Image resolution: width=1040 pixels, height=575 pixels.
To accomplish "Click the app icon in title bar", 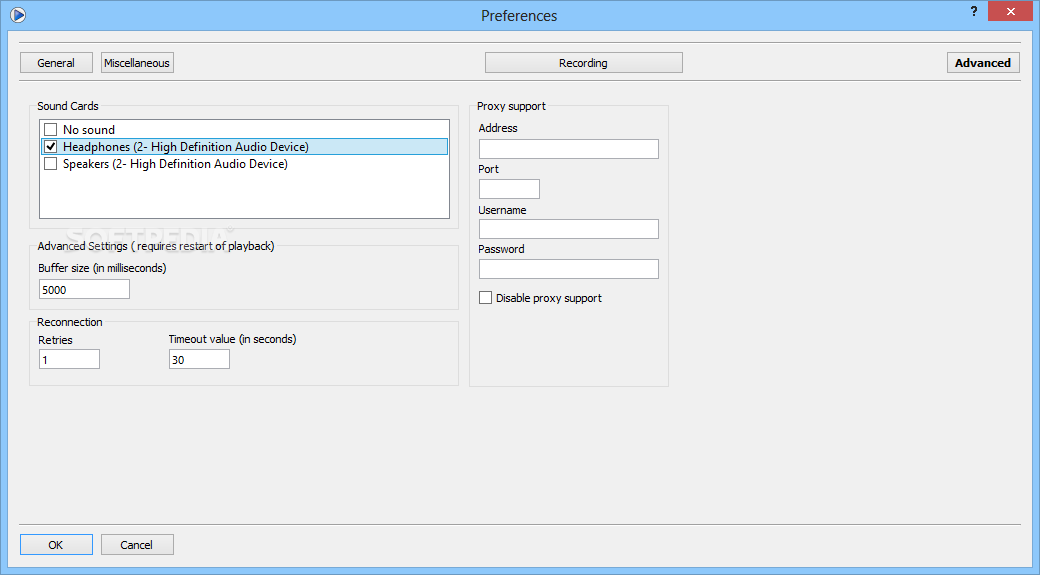I will coord(17,15).
